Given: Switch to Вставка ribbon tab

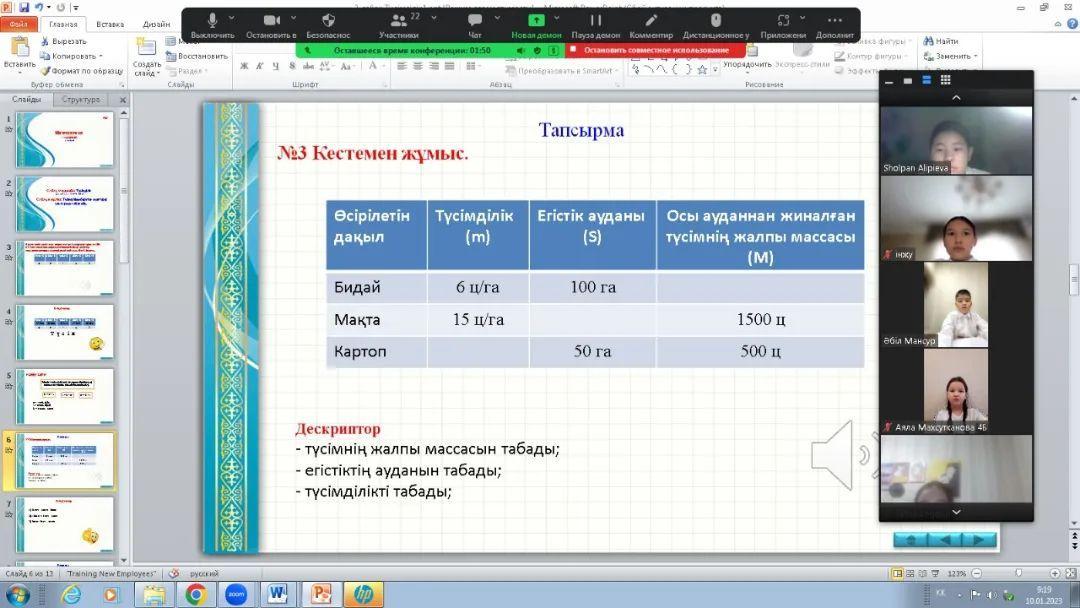Looking at the screenshot, I should [110, 24].
